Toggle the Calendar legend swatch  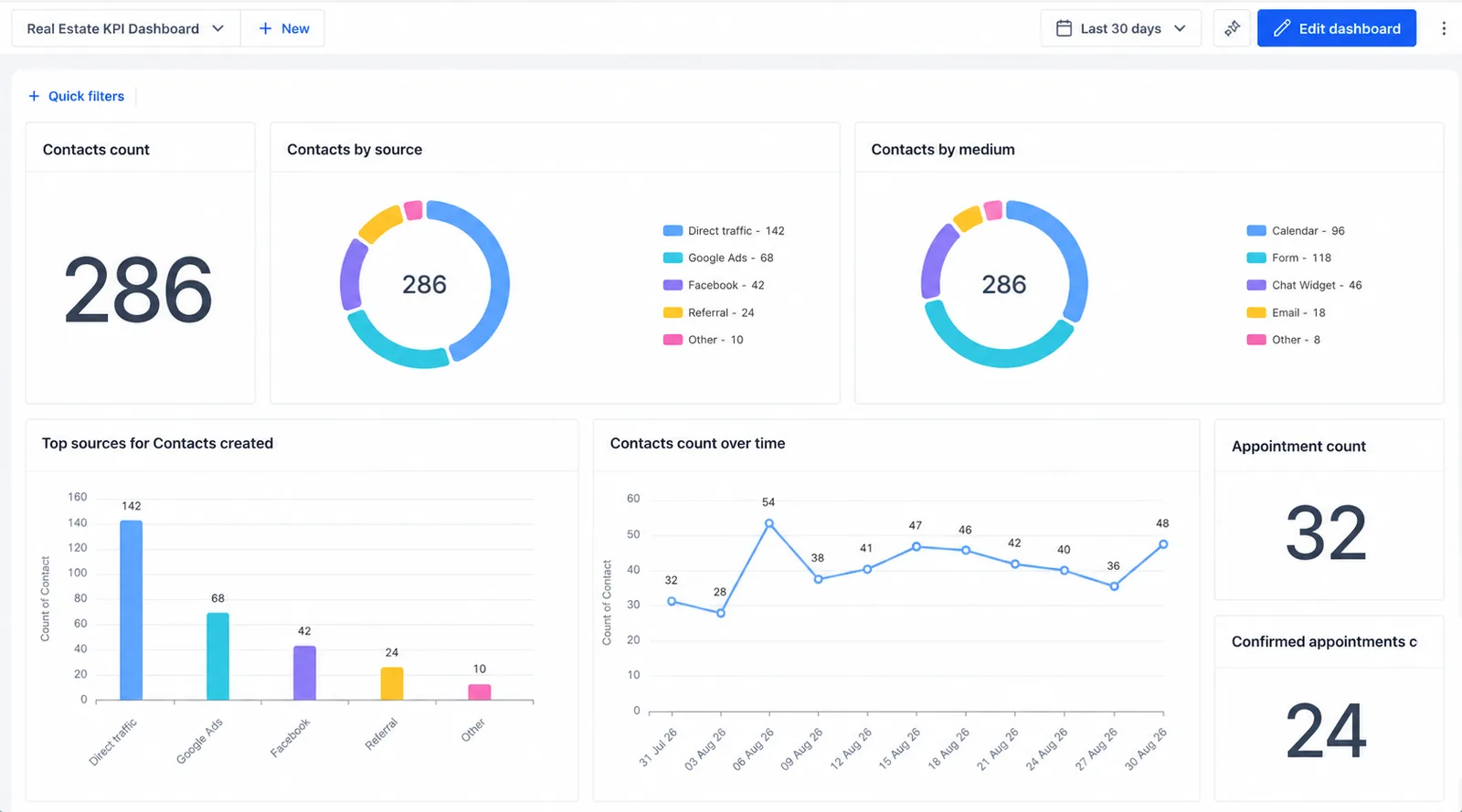point(1256,231)
